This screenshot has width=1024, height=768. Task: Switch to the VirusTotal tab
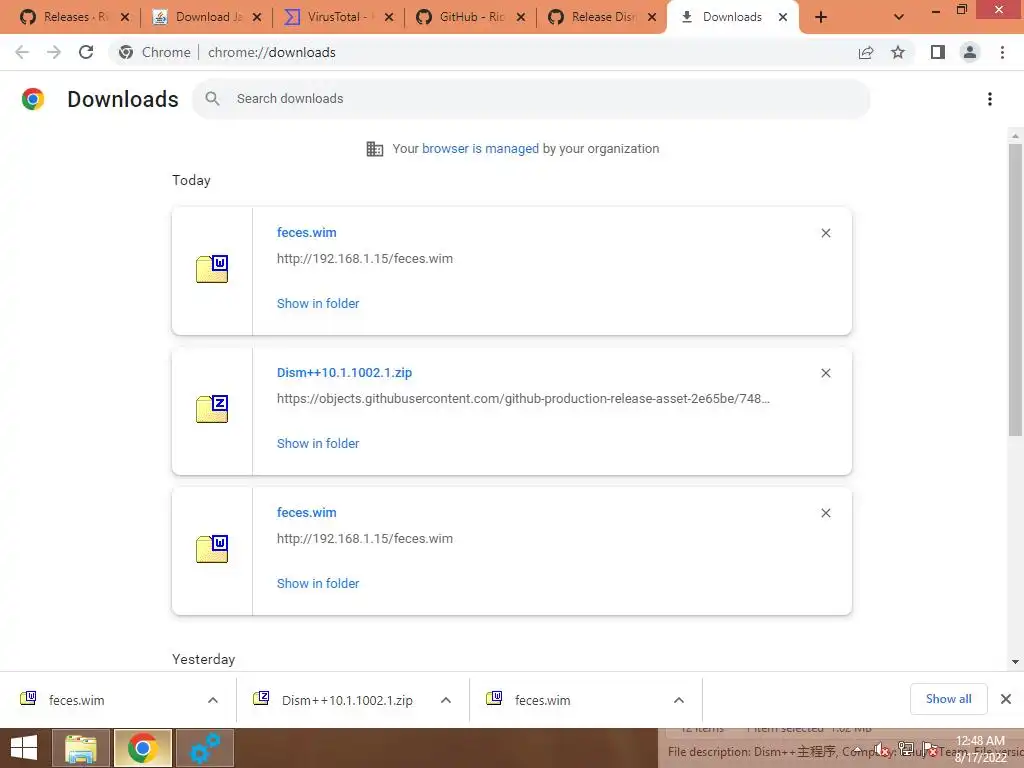pyautogui.click(x=327, y=17)
